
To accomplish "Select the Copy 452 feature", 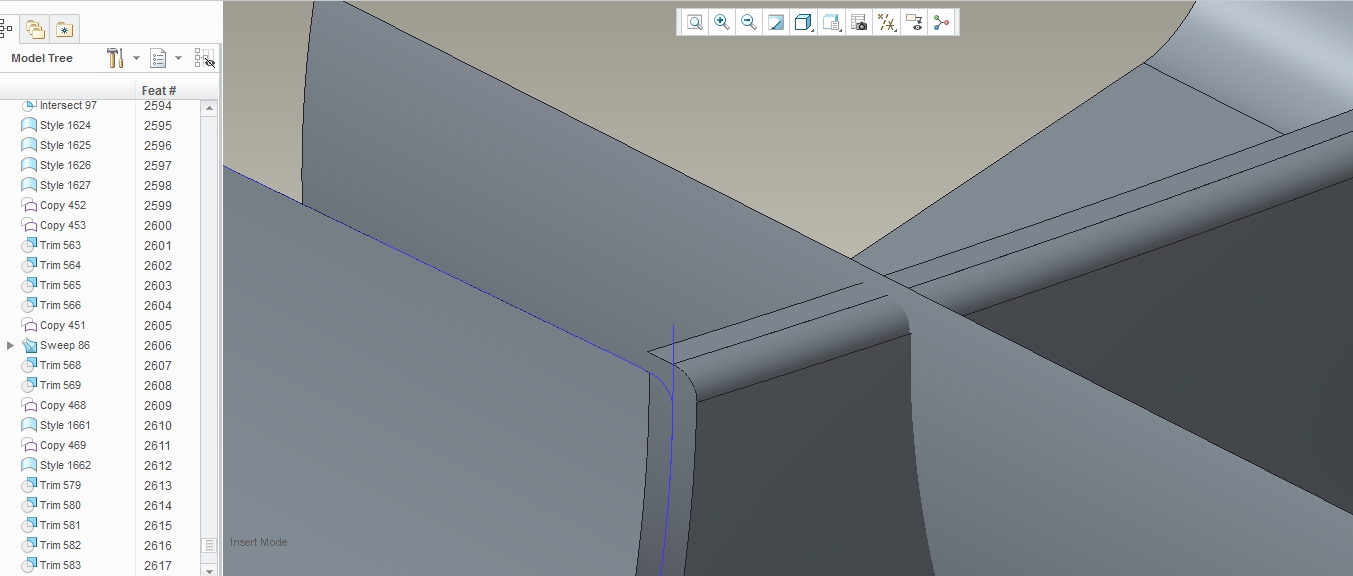I will coord(63,205).
